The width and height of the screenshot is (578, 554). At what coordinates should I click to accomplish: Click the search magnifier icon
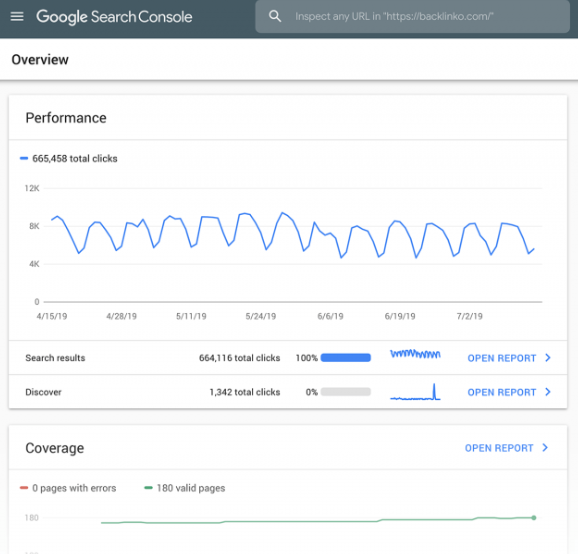click(x=275, y=16)
